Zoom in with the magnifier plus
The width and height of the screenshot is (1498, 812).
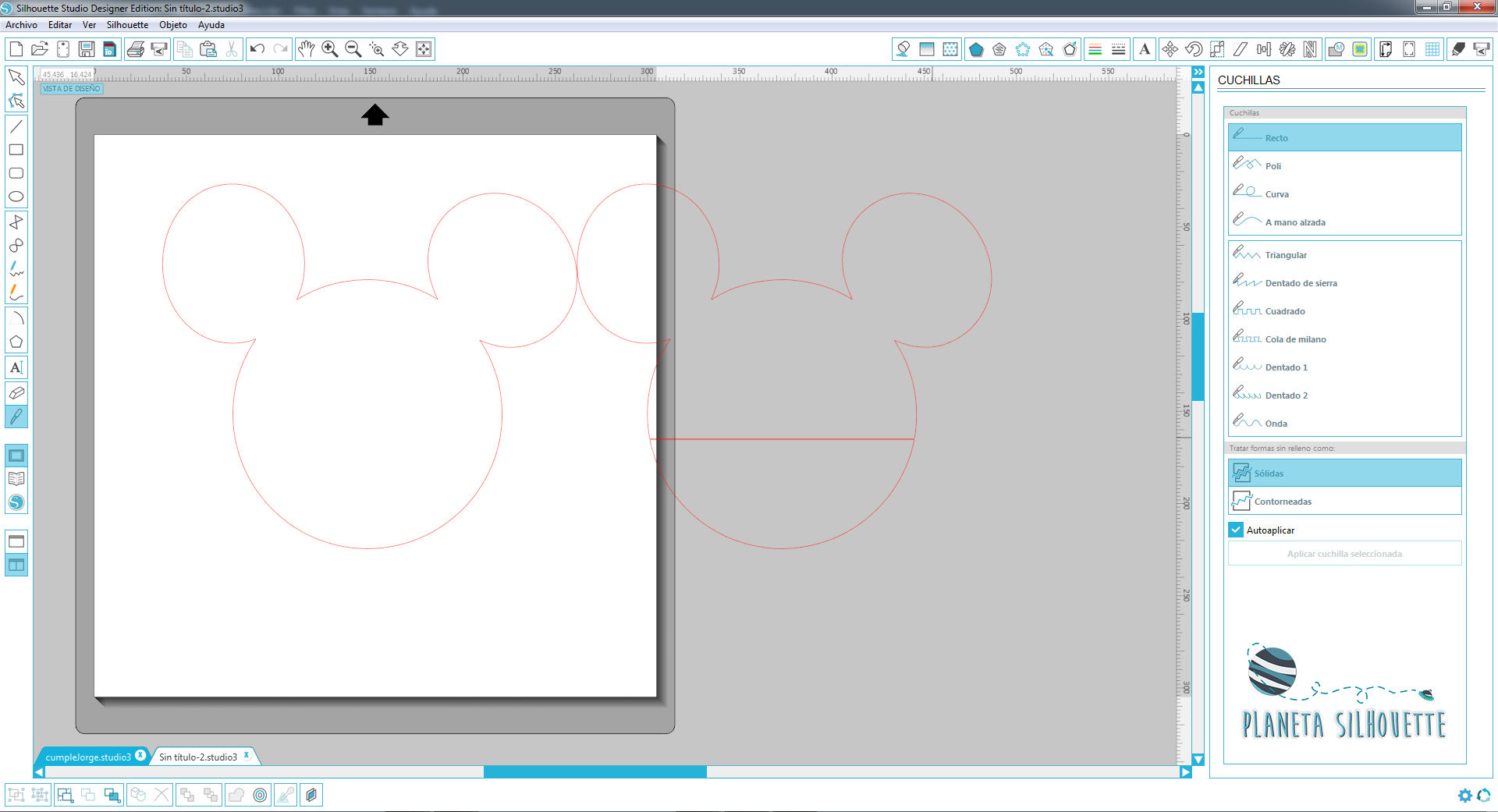click(330, 49)
